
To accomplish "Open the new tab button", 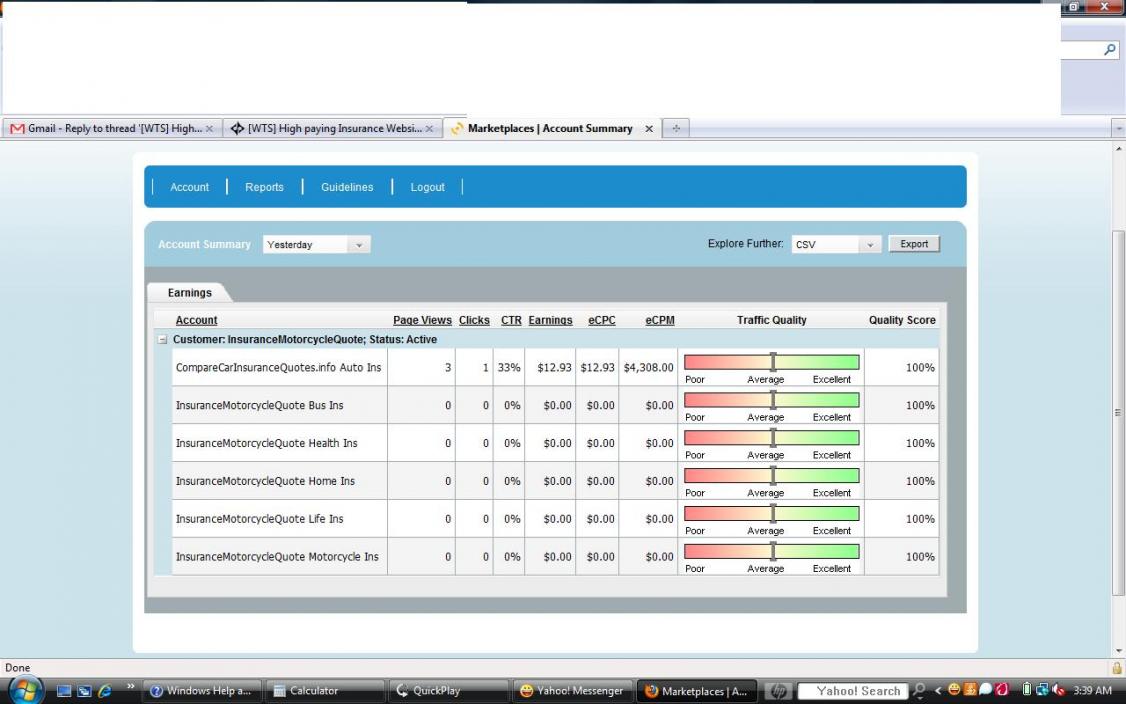I will [676, 129].
